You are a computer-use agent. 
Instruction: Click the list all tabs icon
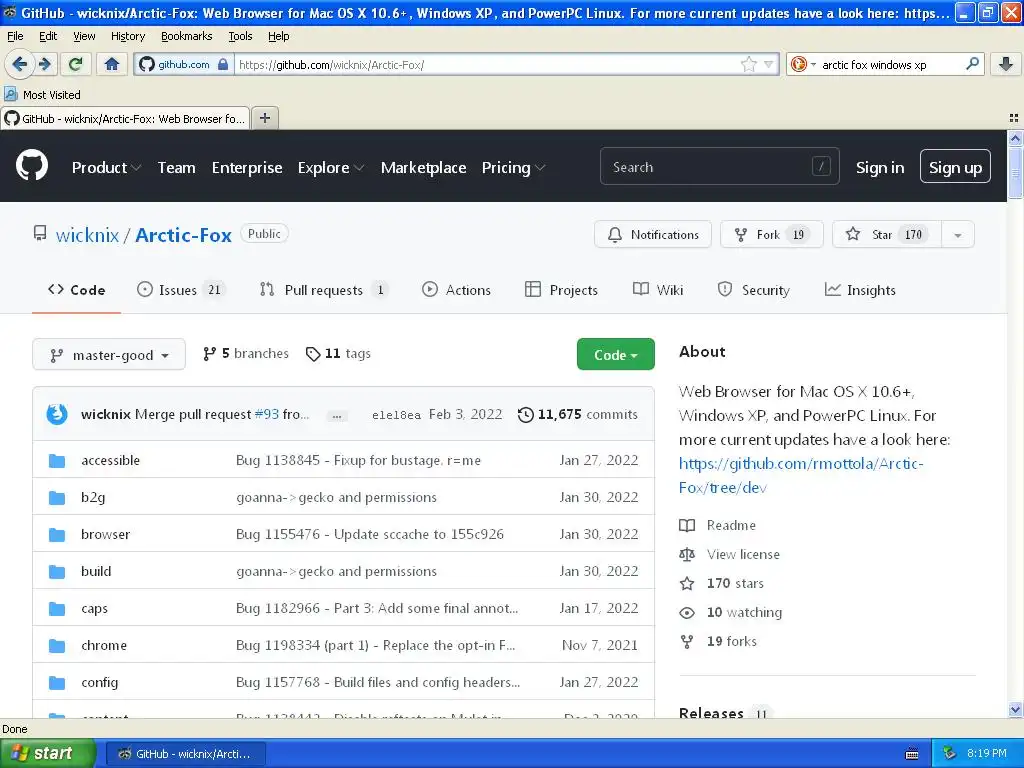pyautogui.click(x=1014, y=118)
